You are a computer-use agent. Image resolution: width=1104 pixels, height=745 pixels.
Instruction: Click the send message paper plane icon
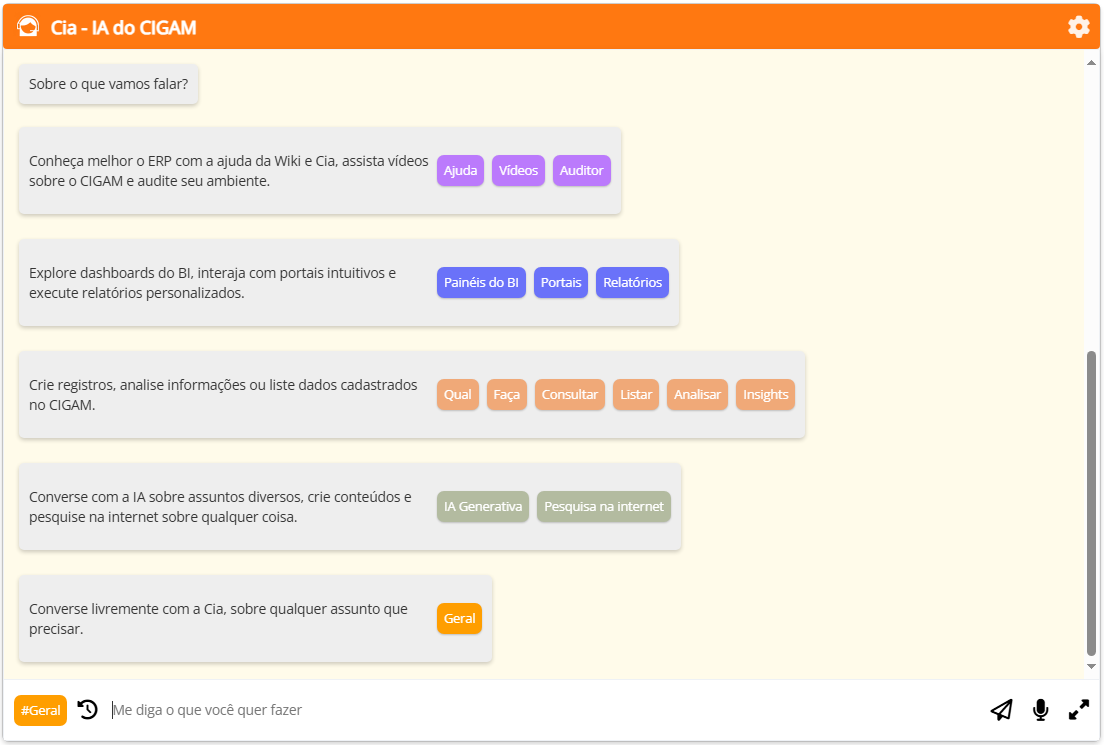click(x=1001, y=710)
